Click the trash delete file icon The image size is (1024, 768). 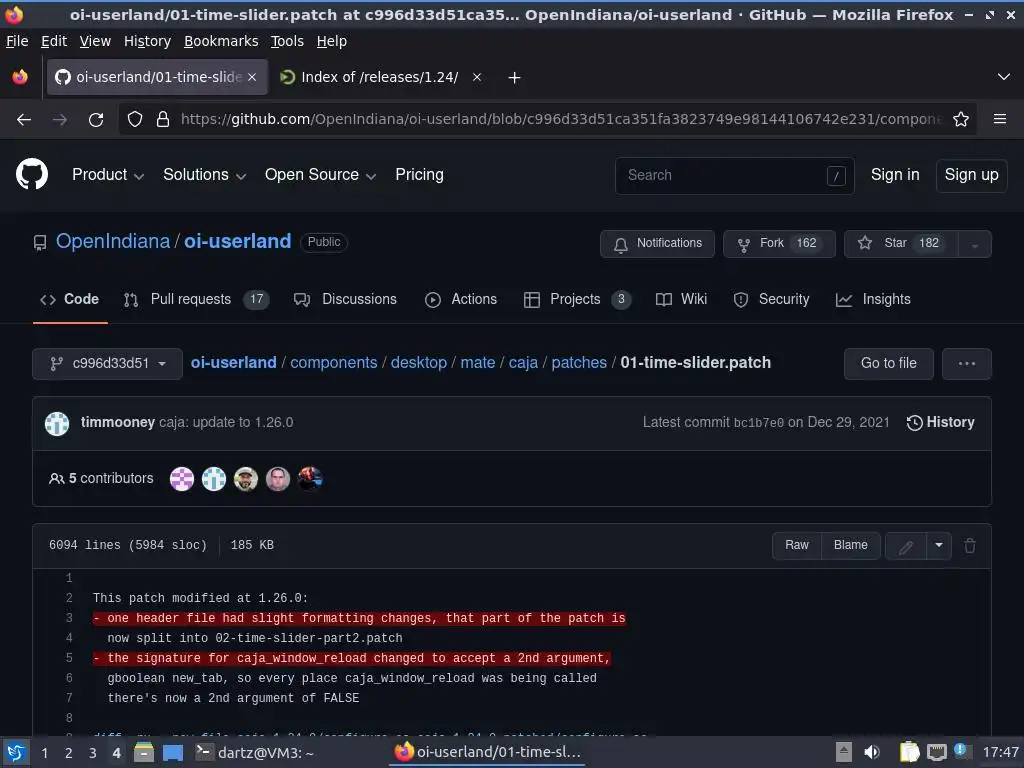[x=970, y=545]
